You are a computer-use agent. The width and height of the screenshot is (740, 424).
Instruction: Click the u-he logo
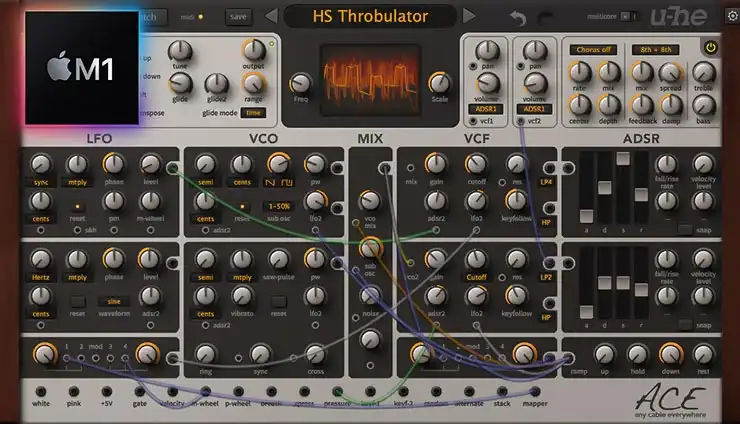679,17
